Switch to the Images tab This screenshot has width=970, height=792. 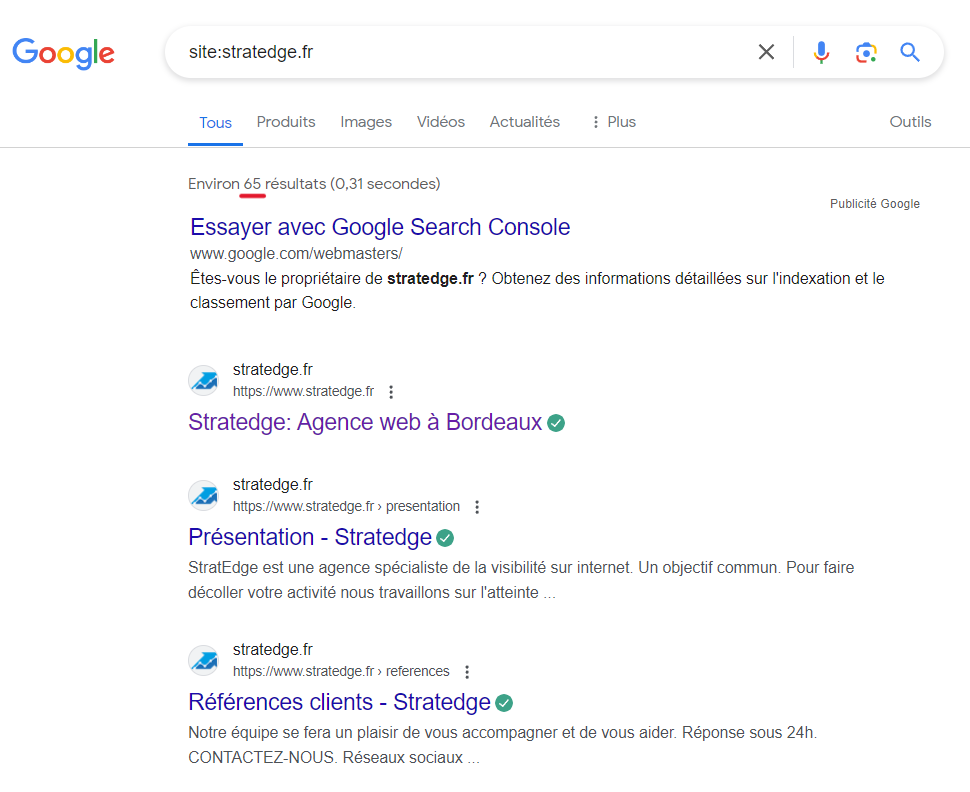(366, 122)
